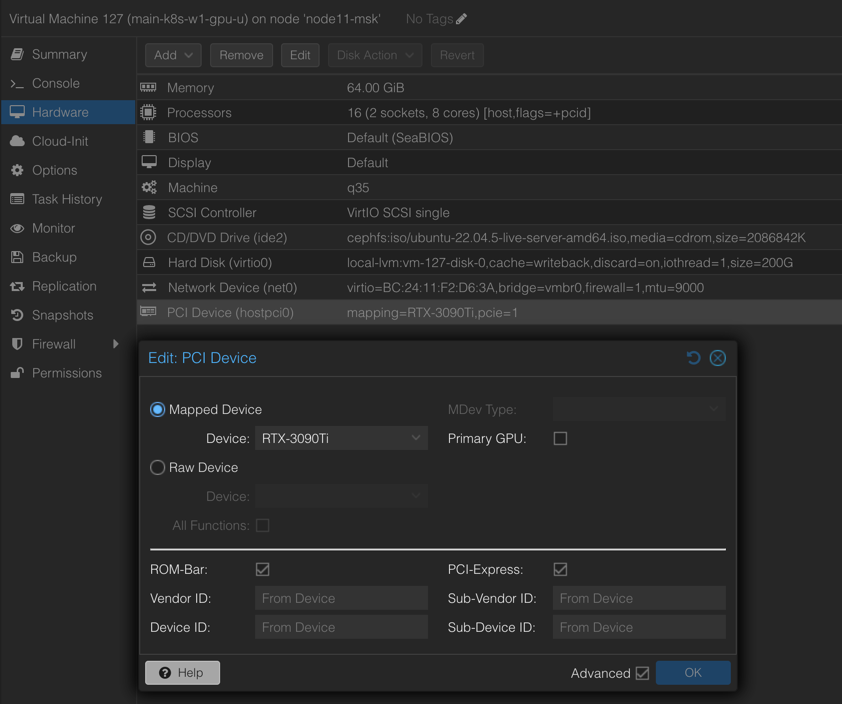Viewport: 842px width, 704px height.
Task: Click the Vendor ID input field
Action: 341,598
